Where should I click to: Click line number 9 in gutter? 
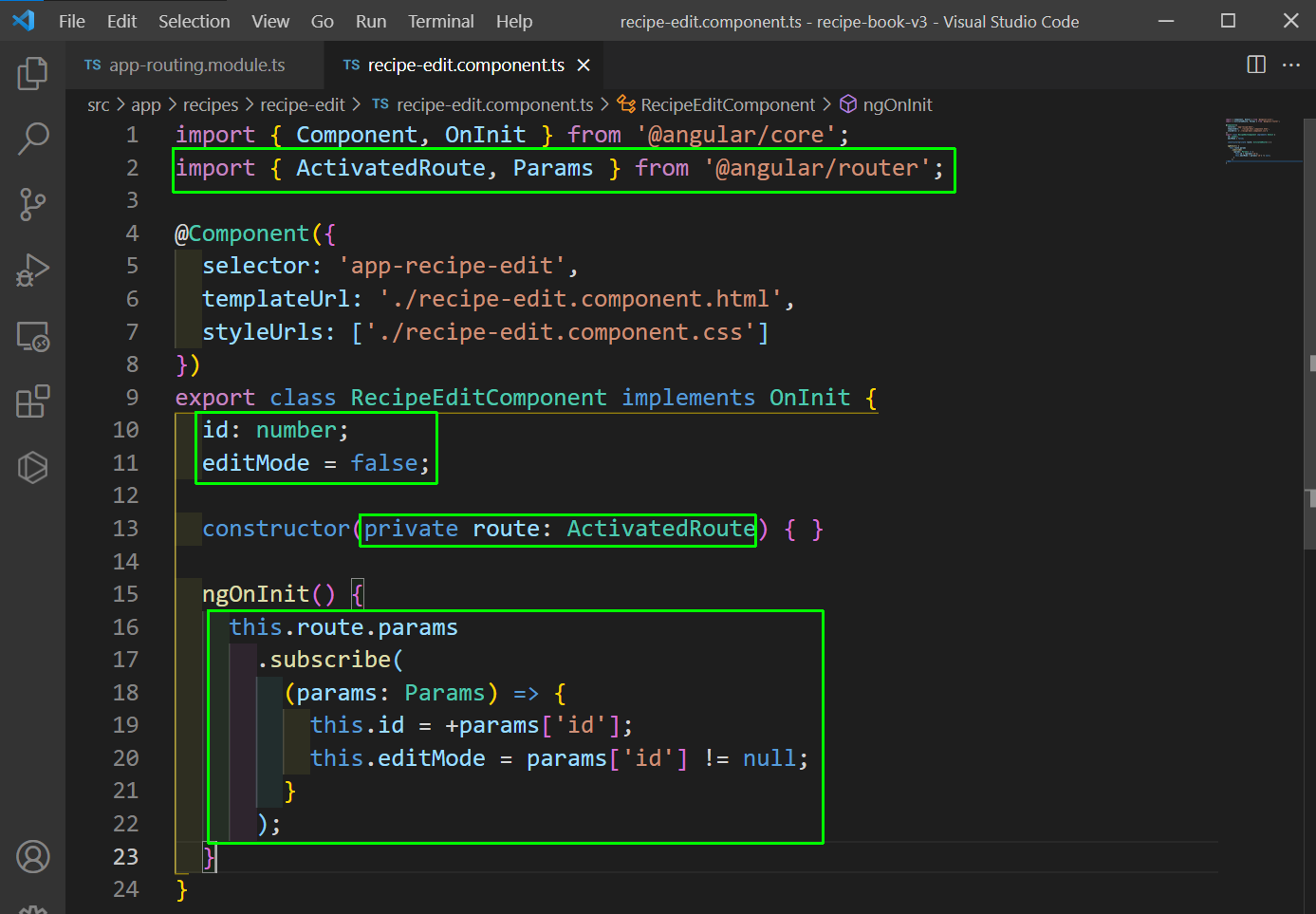click(133, 398)
